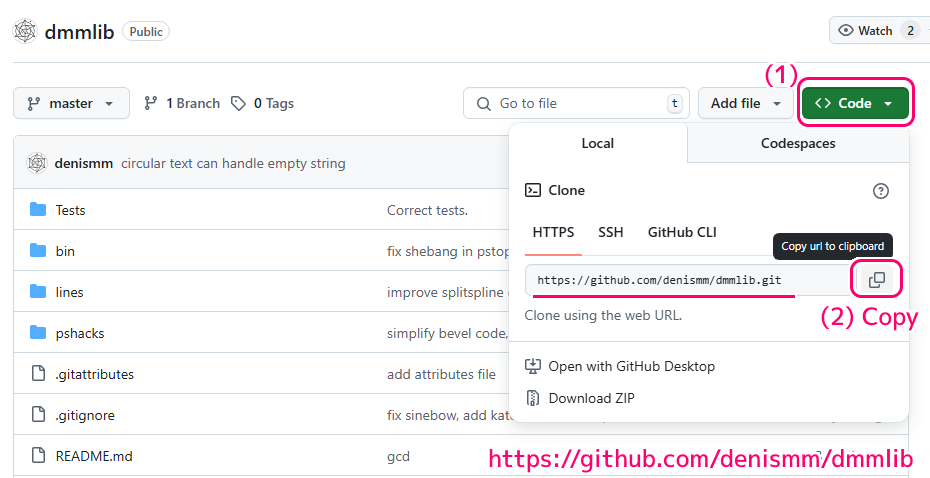Open the 1 Branch link
Screen dimensions: 930x478
tap(182, 103)
